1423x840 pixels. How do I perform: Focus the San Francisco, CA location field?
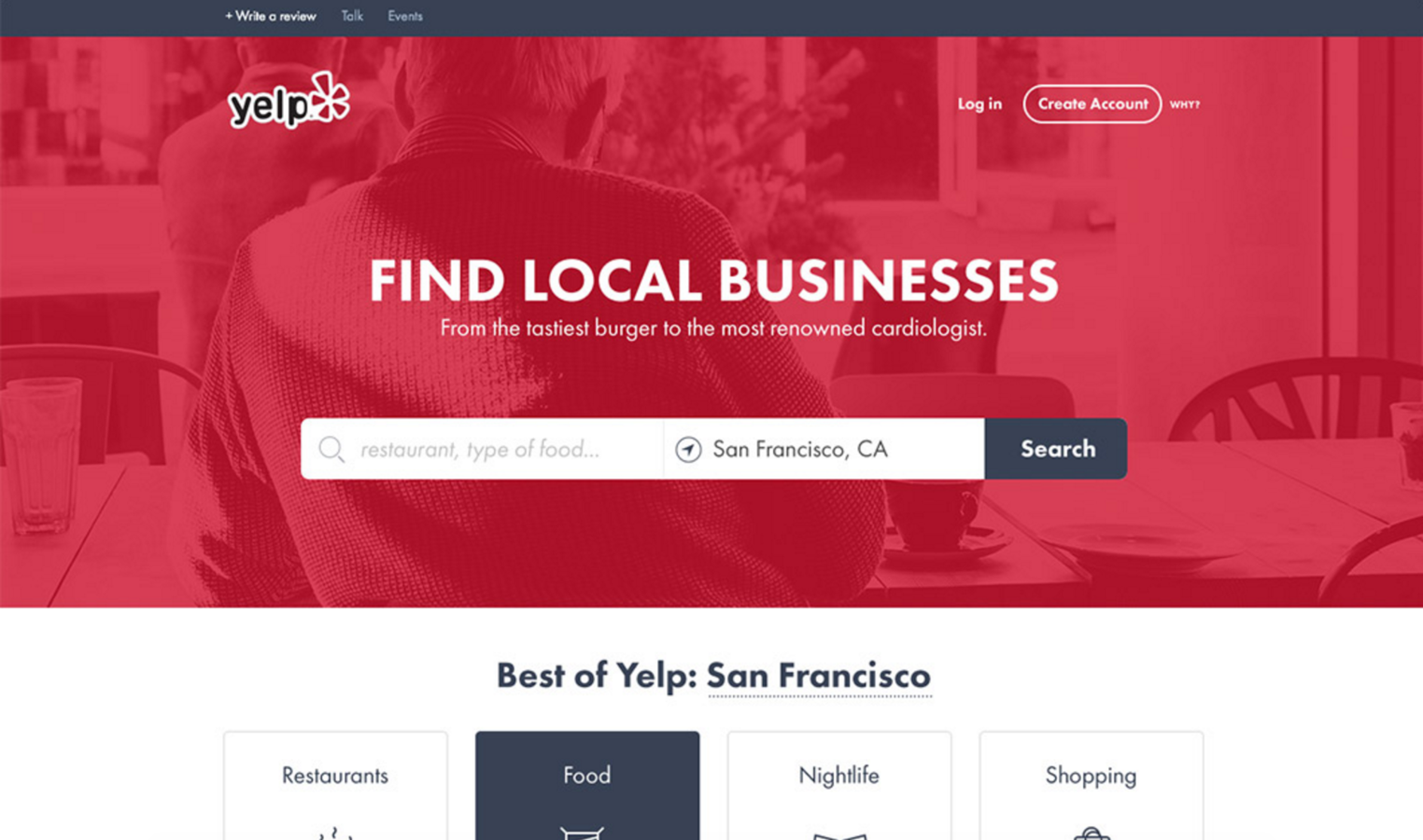[824, 449]
